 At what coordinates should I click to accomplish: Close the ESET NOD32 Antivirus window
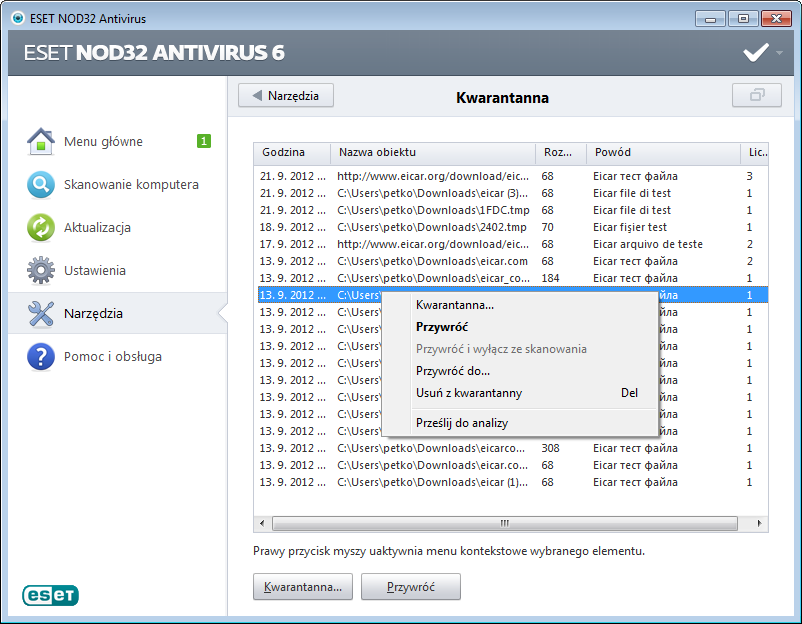pyautogui.click(x=776, y=19)
